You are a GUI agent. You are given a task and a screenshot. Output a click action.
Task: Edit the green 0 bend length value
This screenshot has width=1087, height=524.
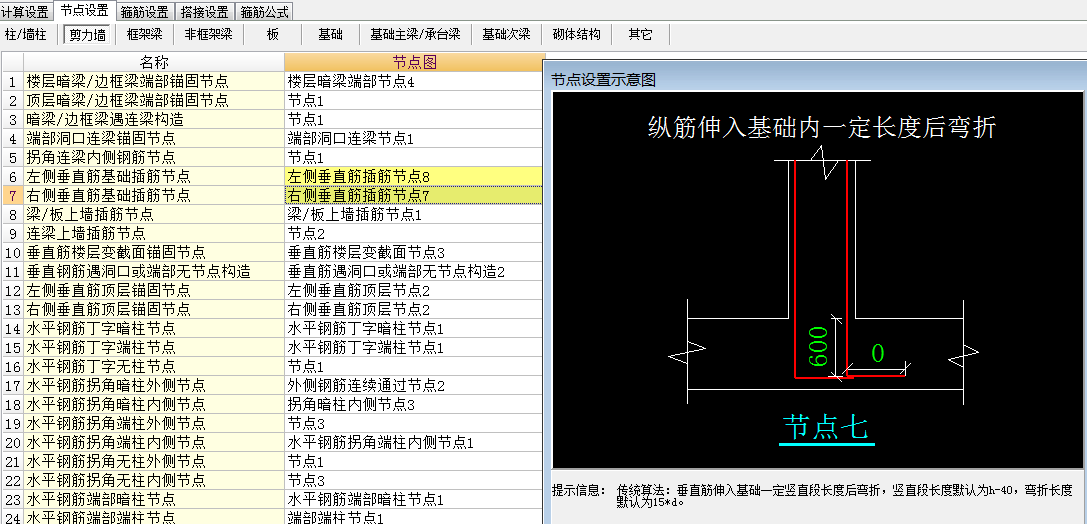coord(878,353)
